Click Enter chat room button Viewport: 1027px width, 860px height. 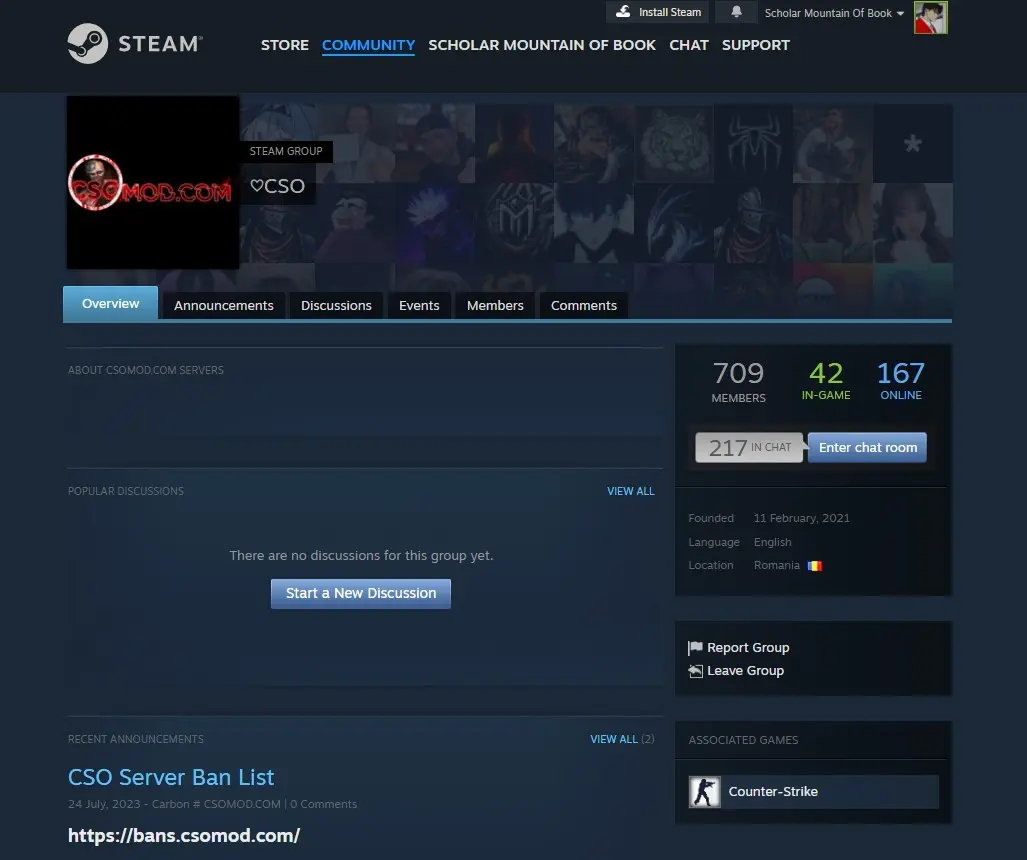(x=867, y=447)
